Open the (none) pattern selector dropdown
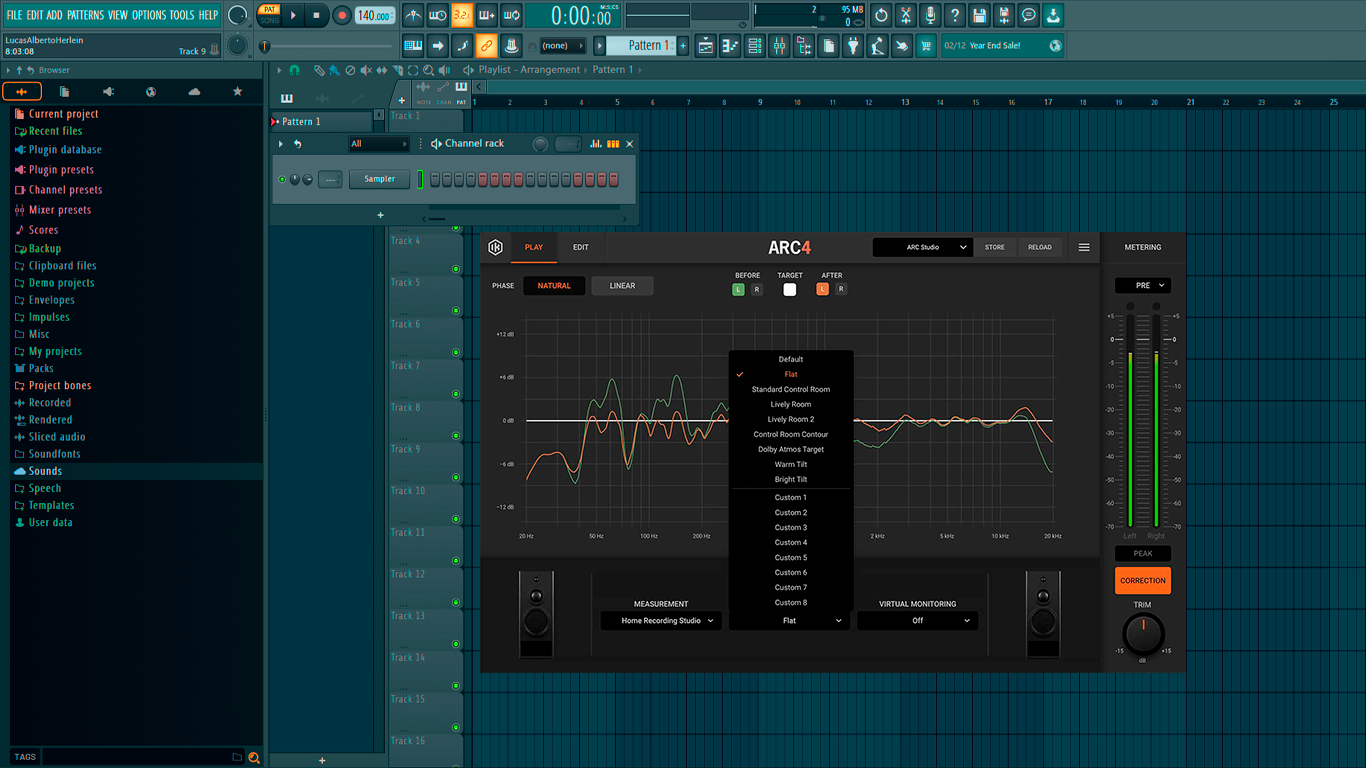This screenshot has height=768, width=1366. click(x=562, y=45)
